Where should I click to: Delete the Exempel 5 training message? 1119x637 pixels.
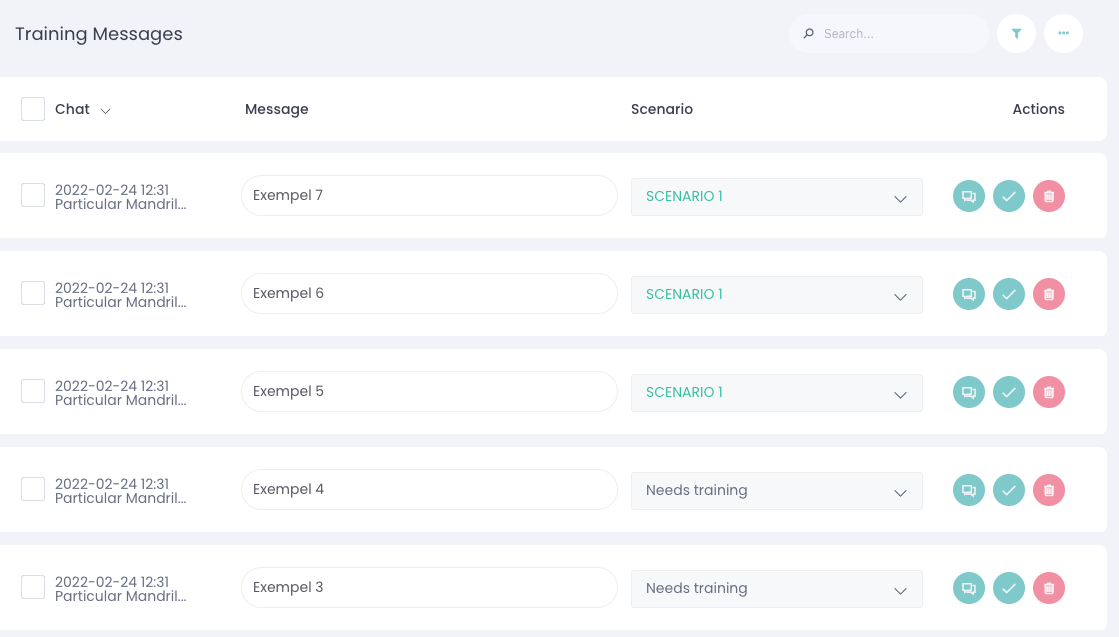point(1048,392)
